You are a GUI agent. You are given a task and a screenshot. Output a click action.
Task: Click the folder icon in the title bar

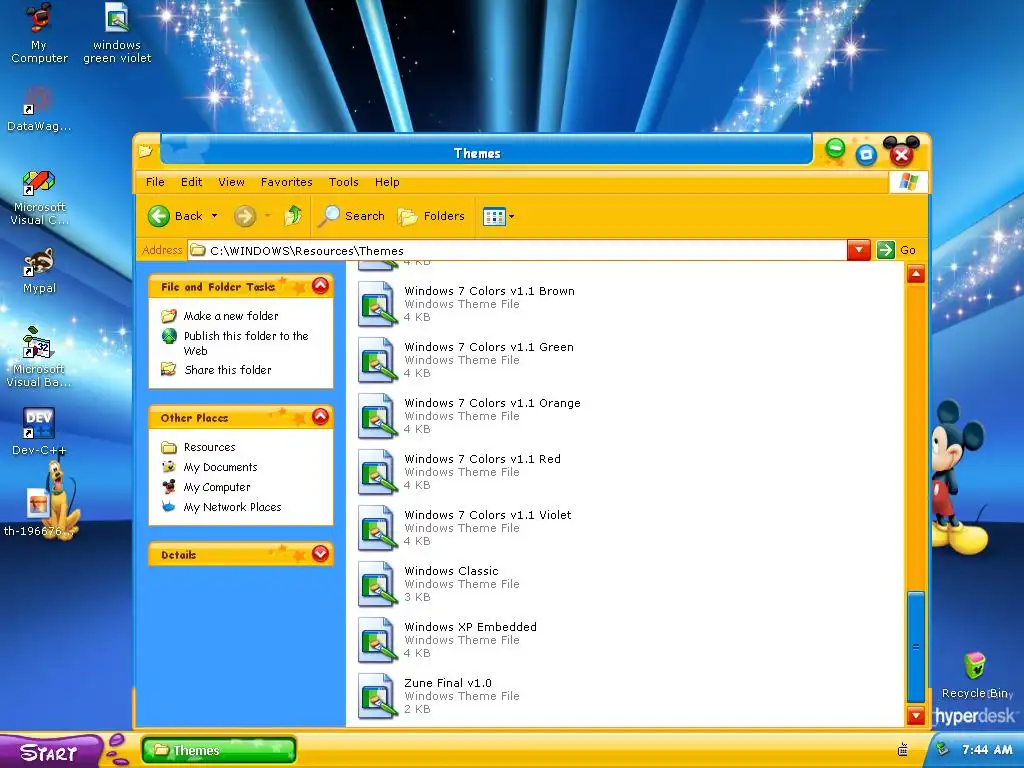click(x=145, y=152)
